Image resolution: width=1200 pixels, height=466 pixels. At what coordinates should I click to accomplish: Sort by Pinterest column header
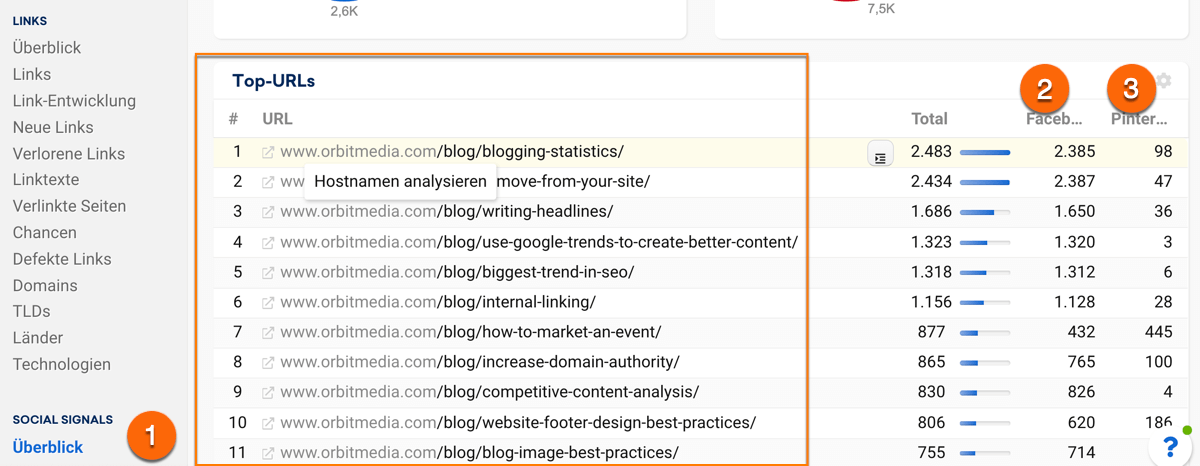(1139, 119)
